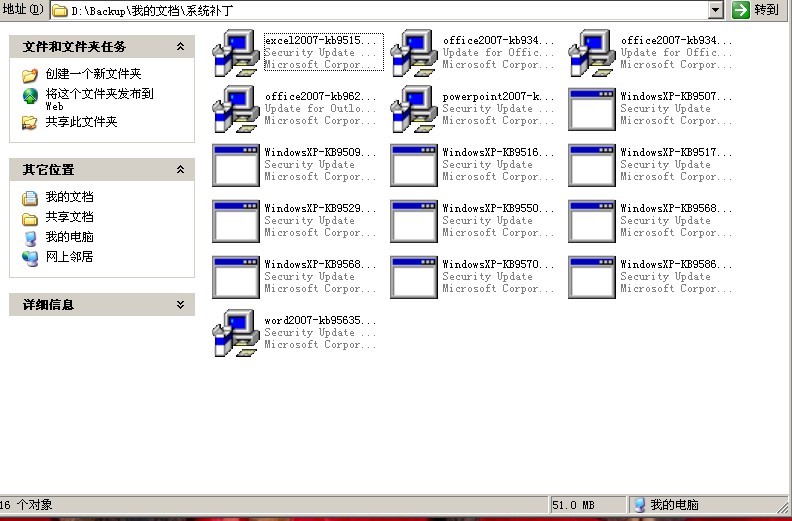This screenshot has width=792, height=521.
Task: Click the green 转到 arrow icon
Action: [x=740, y=10]
